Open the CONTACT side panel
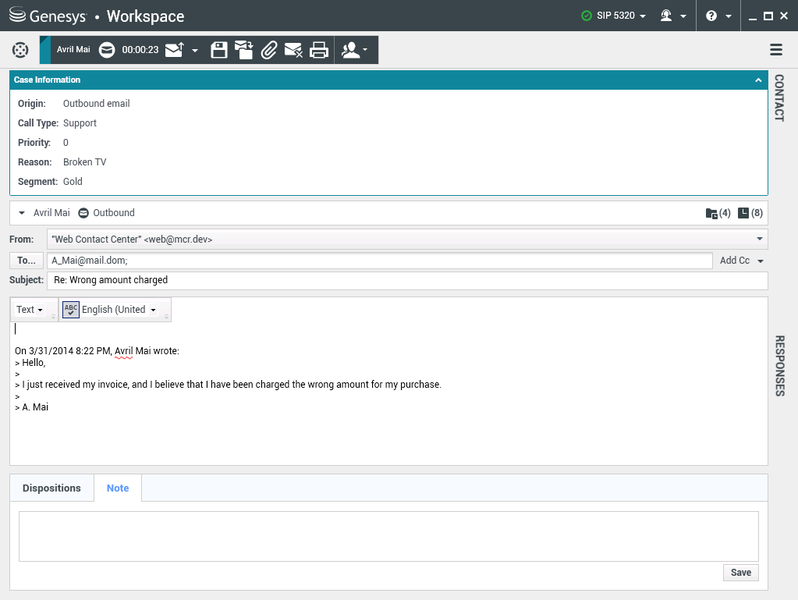 click(x=779, y=98)
